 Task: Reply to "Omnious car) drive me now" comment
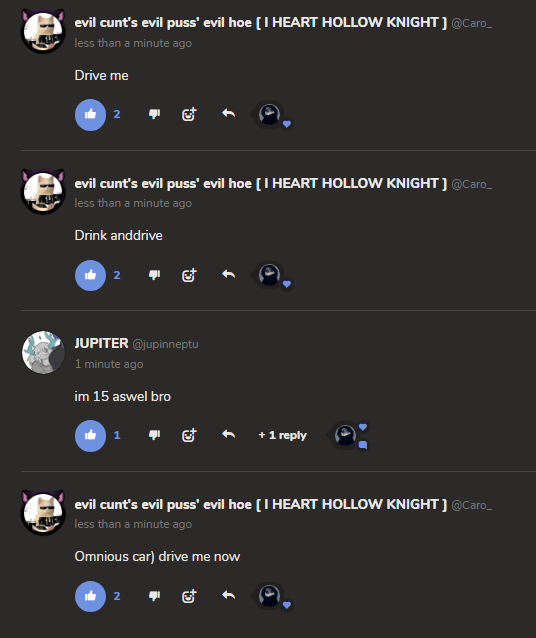pos(229,595)
